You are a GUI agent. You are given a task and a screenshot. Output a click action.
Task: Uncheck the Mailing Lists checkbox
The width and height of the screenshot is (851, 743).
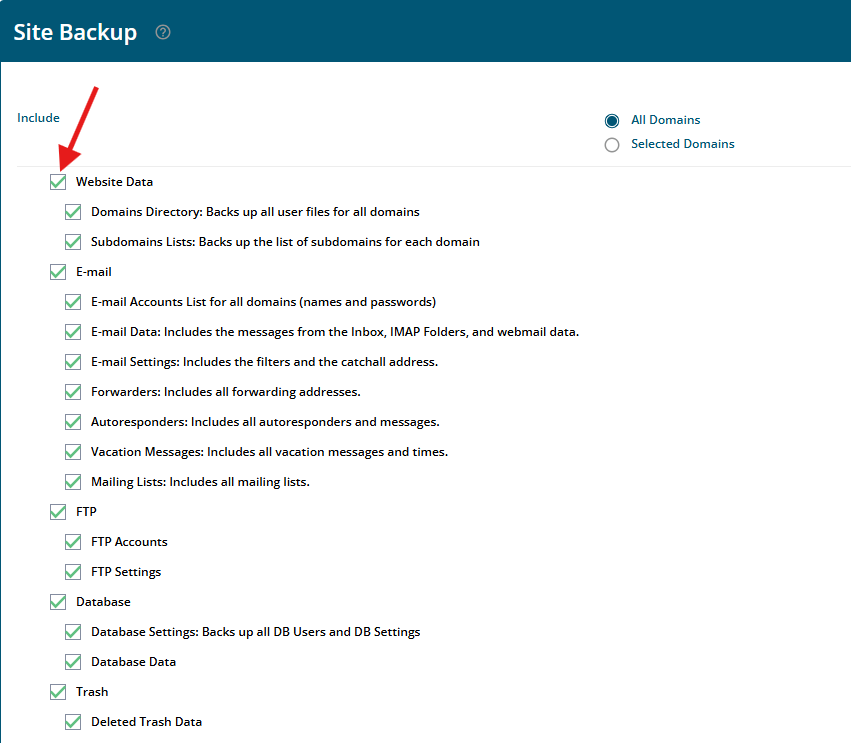[73, 482]
